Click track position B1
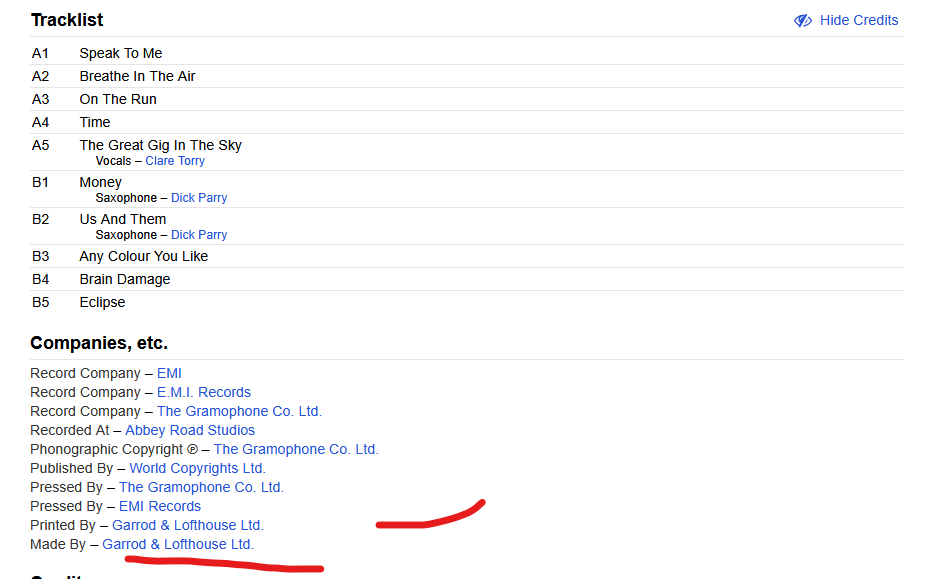 (x=40, y=182)
